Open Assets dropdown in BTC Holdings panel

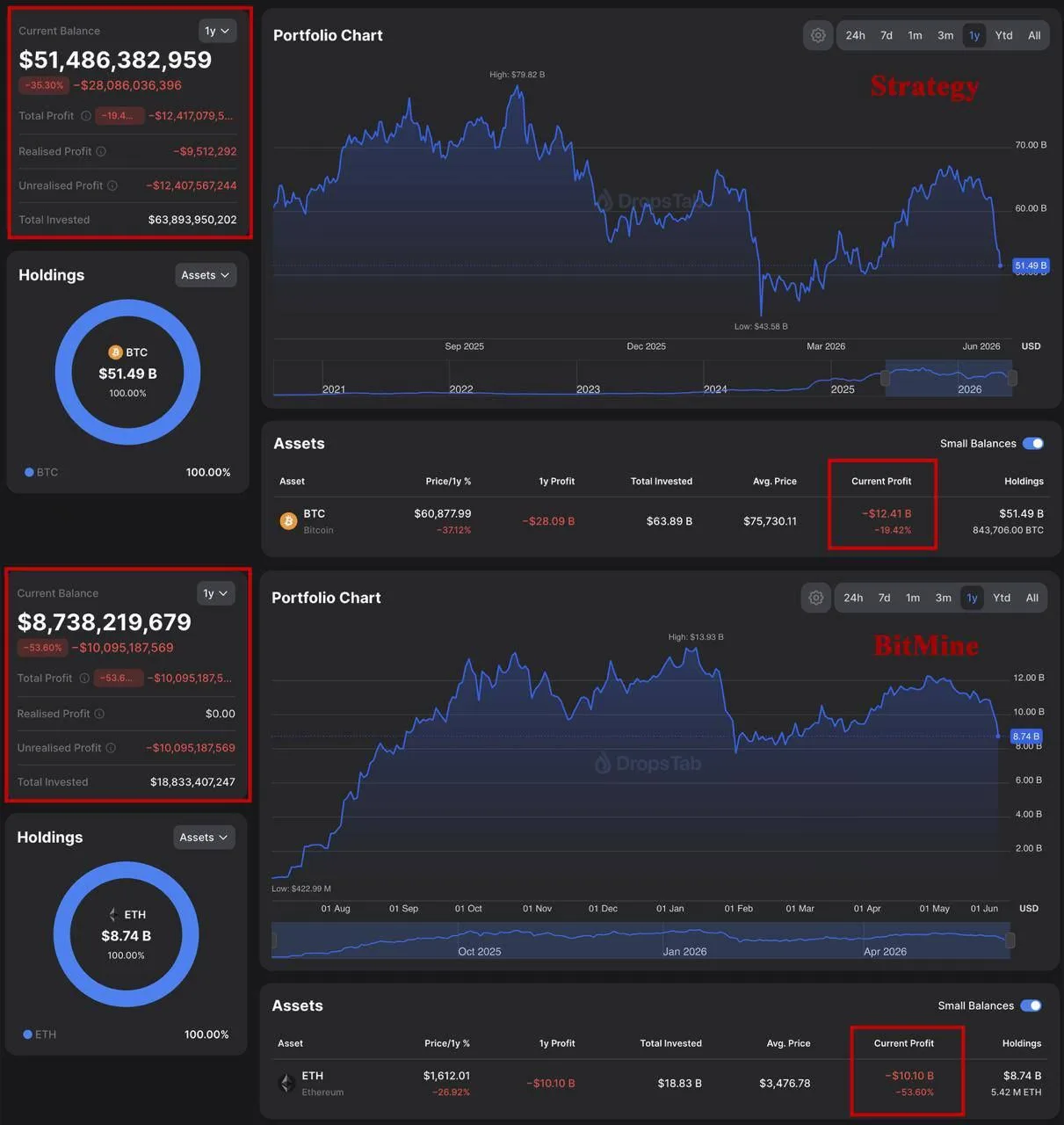click(206, 275)
